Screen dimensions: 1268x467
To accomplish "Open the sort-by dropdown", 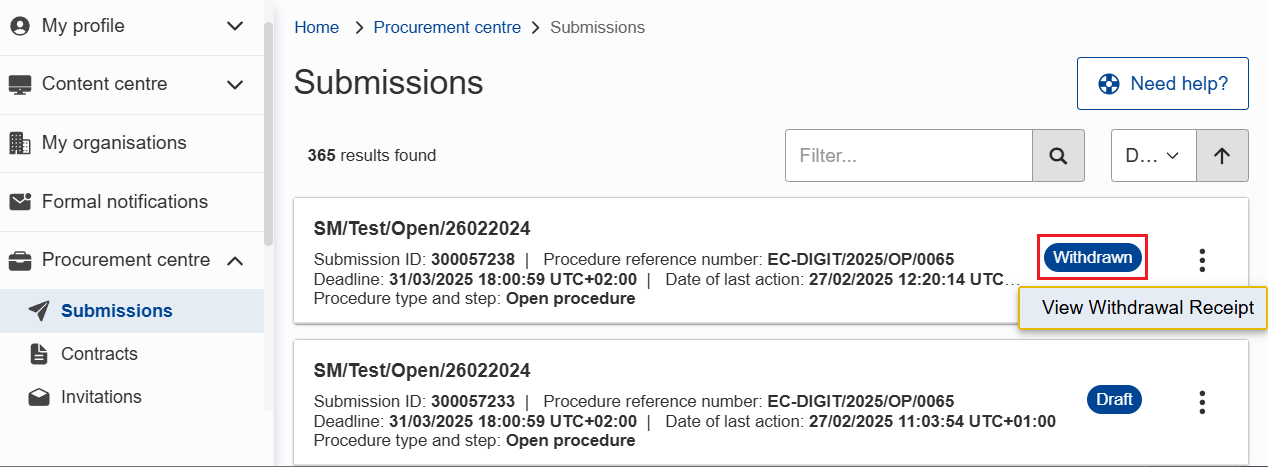I will tap(1153, 156).
